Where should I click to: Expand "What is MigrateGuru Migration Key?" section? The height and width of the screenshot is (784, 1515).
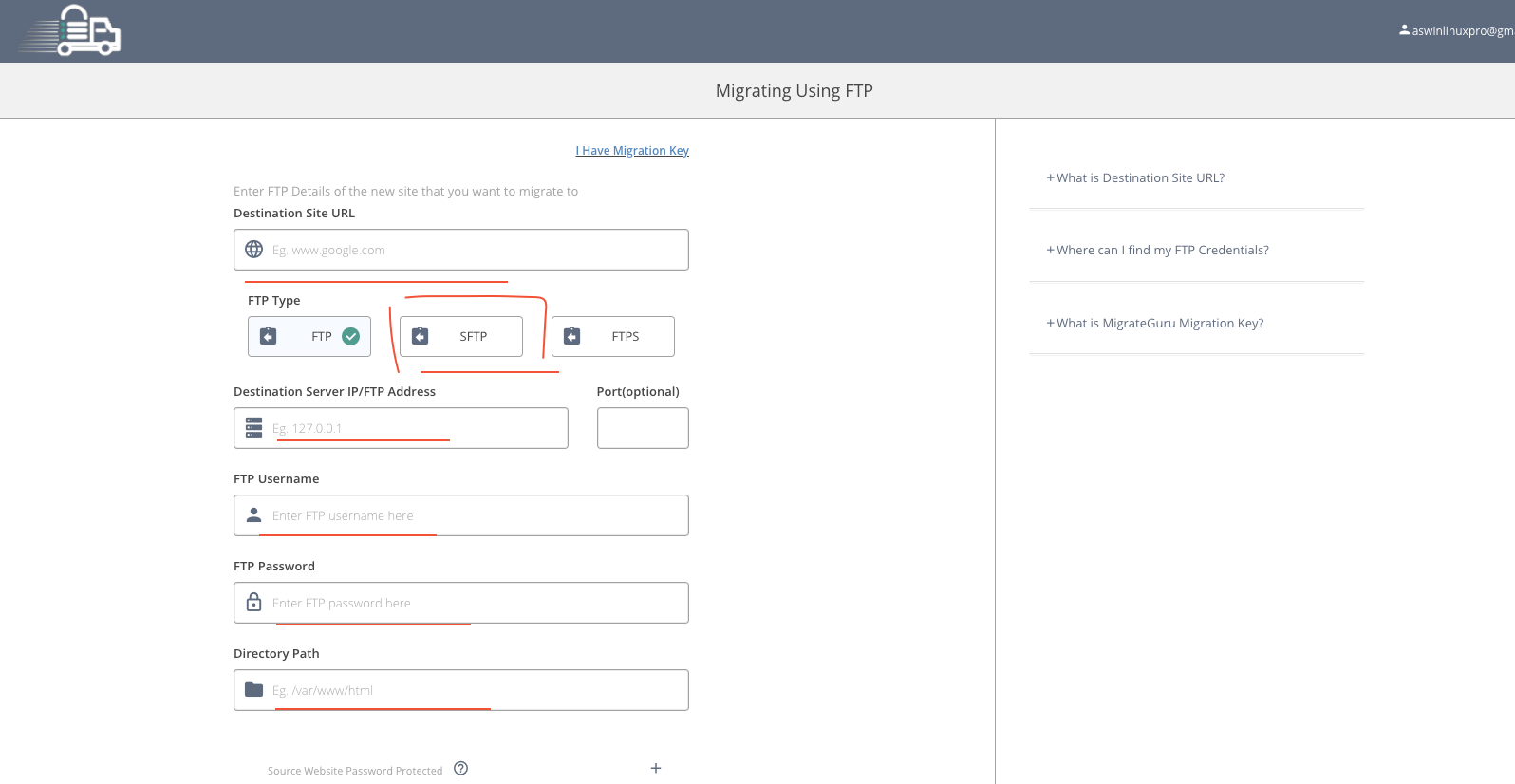click(x=1155, y=324)
